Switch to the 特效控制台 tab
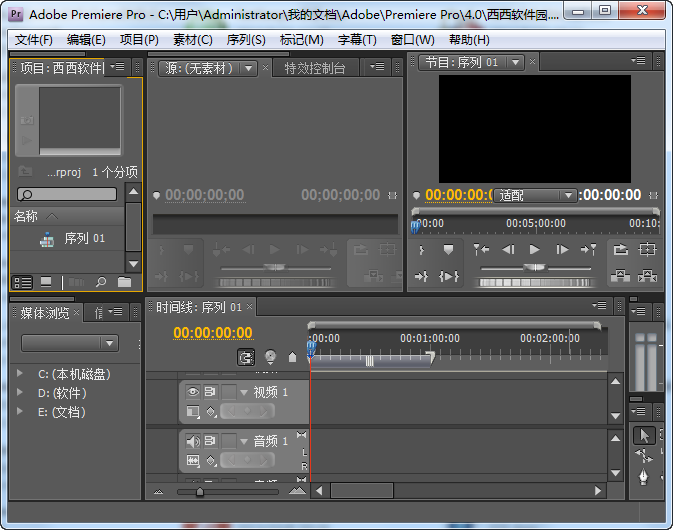Viewport: 673px width, 530px height. [314, 68]
